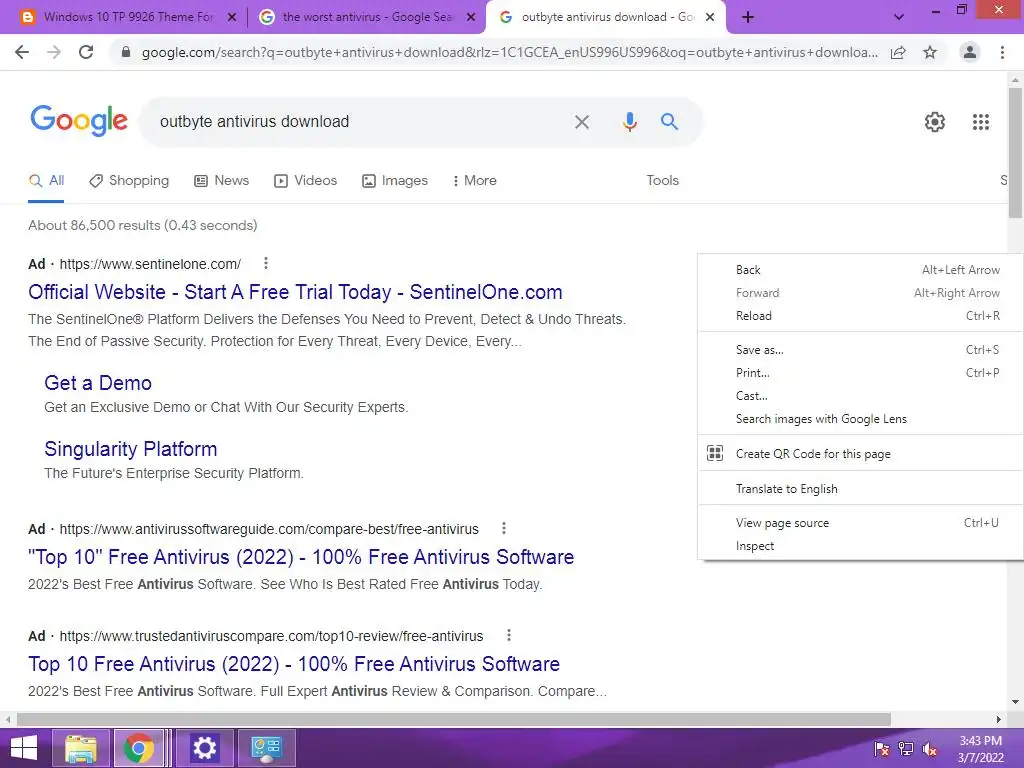Submit search with the magnifying glass icon
Screen dimensions: 1024x768
pos(669,121)
